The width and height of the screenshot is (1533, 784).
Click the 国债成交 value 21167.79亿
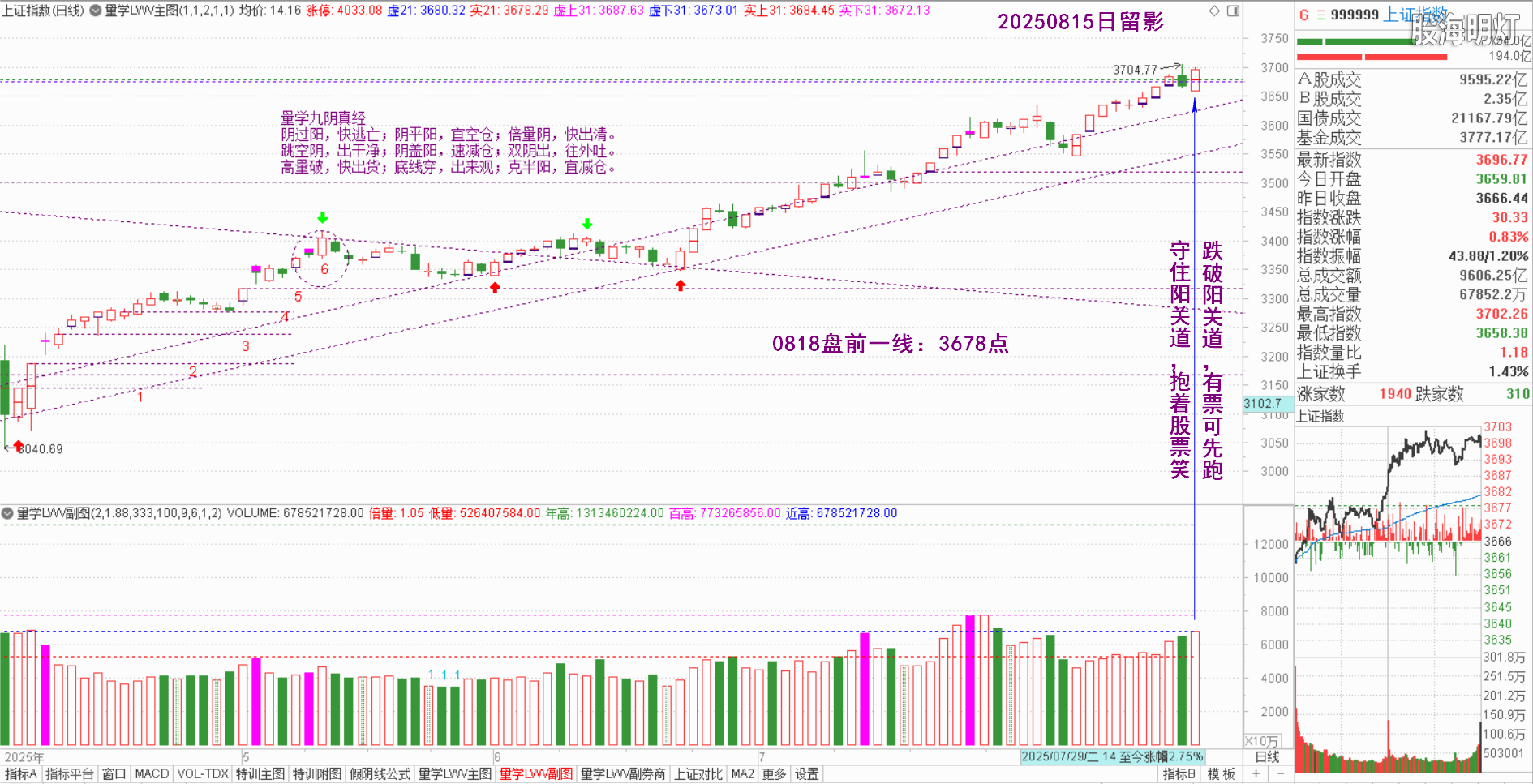[x=1489, y=118]
